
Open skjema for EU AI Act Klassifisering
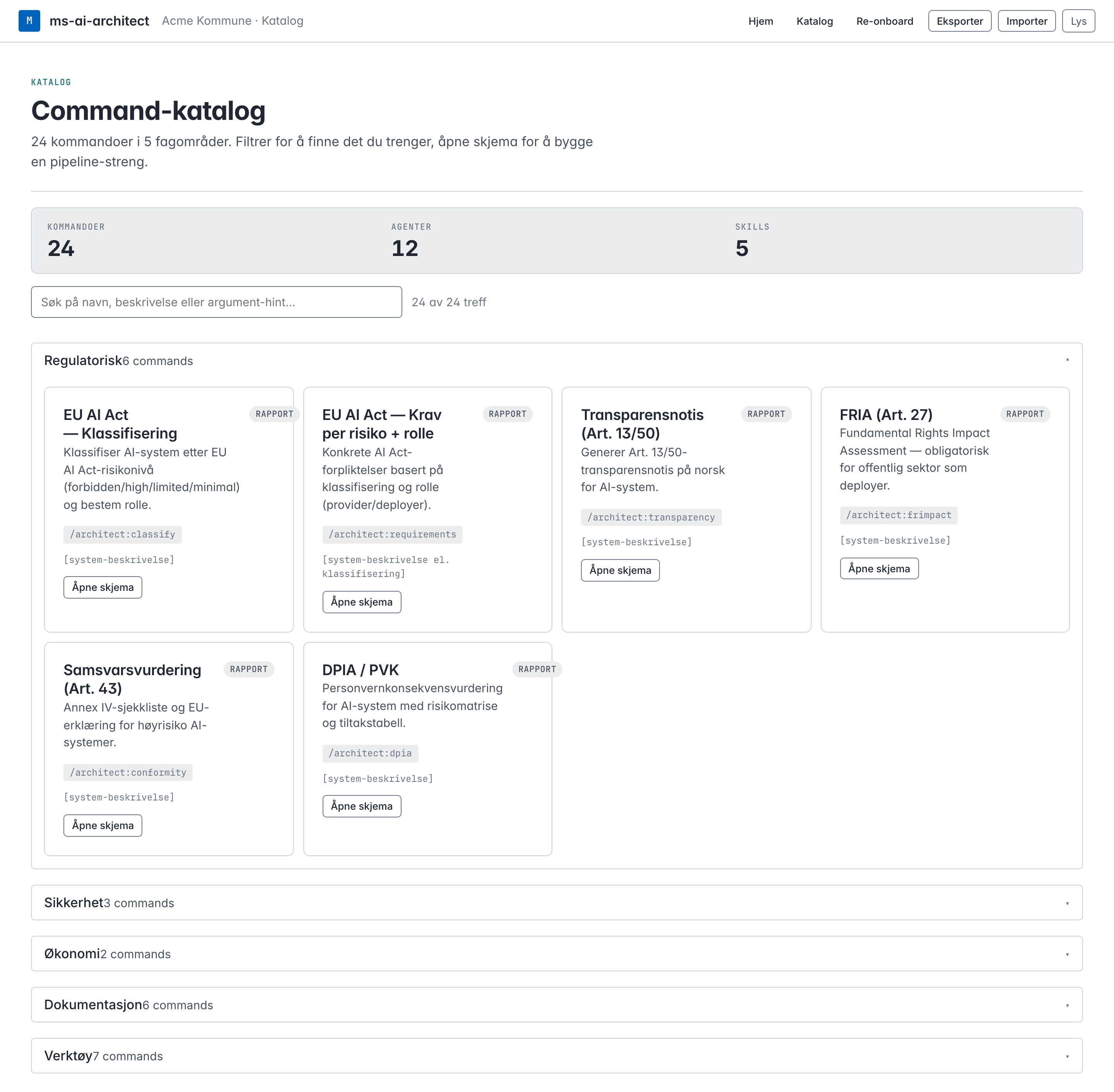pyautogui.click(x=103, y=587)
